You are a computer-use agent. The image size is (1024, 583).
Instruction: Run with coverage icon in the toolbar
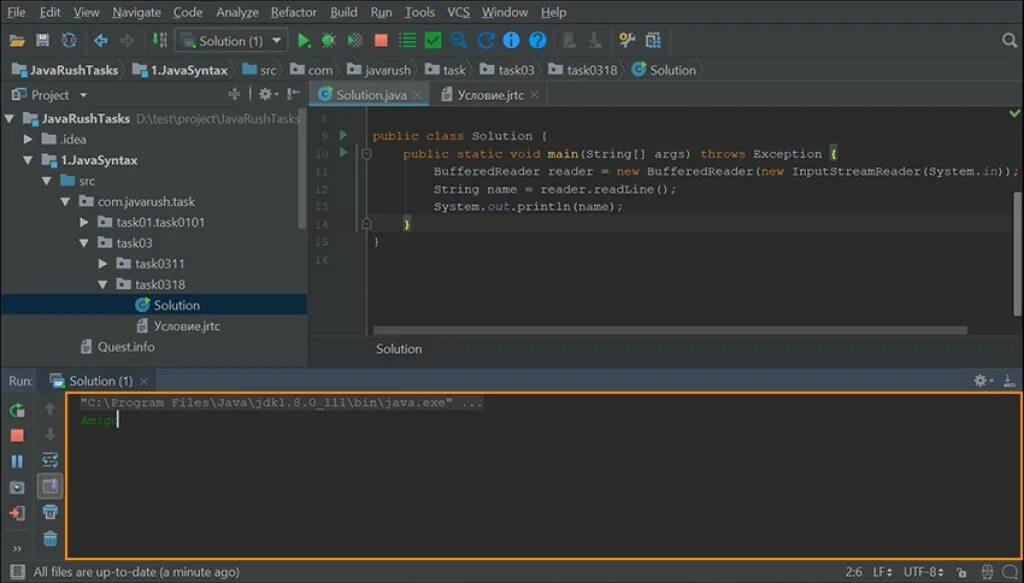[355, 40]
